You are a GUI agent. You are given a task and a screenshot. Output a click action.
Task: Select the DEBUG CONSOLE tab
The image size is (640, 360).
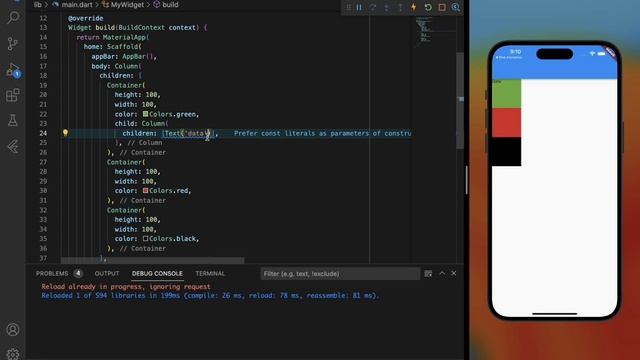(157, 273)
